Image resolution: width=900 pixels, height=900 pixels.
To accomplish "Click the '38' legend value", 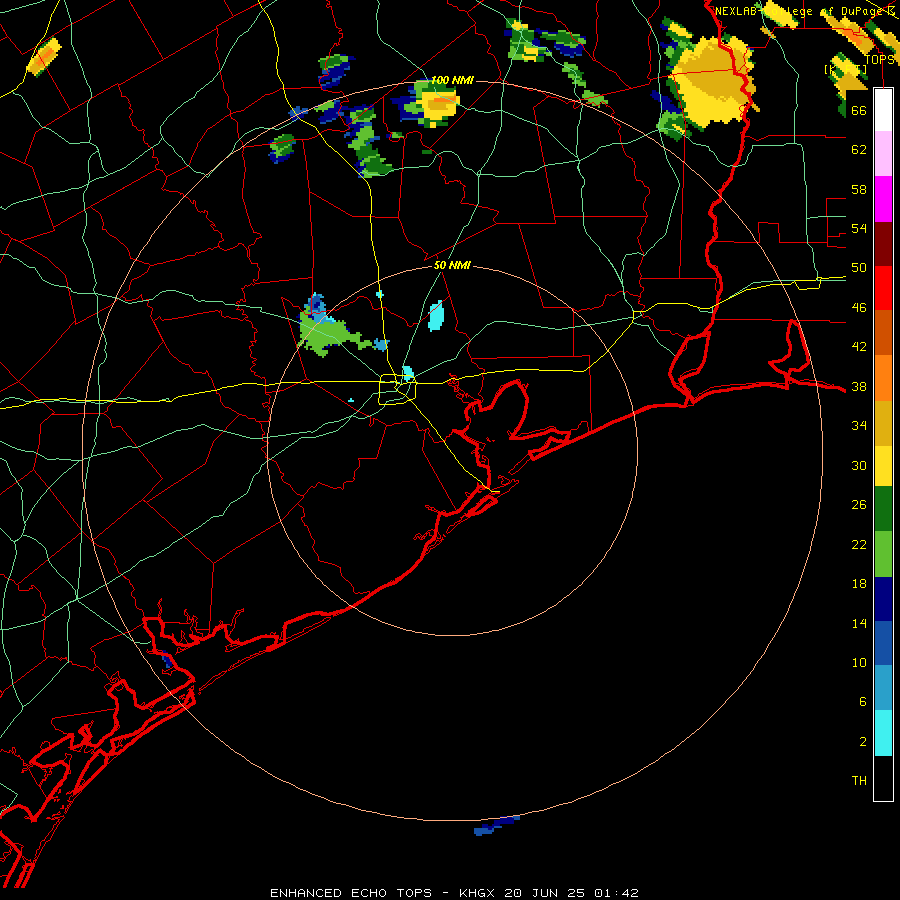I will [x=859, y=386].
